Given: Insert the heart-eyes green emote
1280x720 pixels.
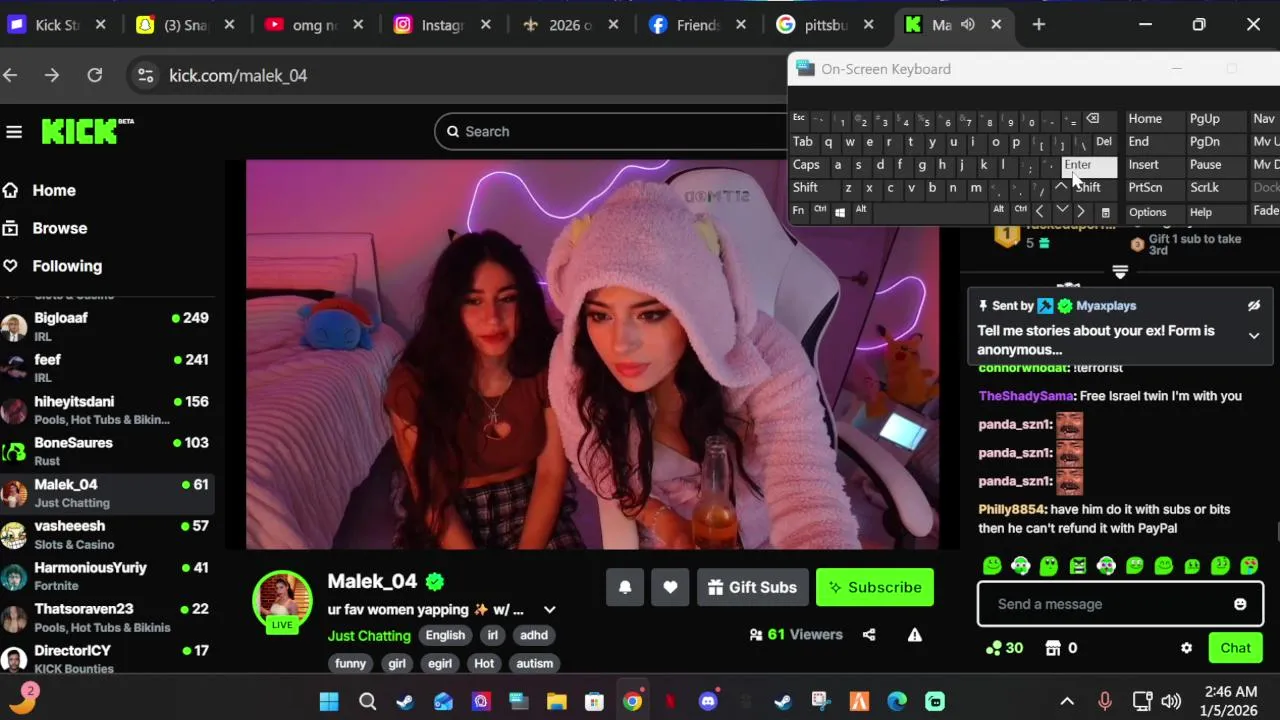Looking at the screenshot, I should point(1249,566).
